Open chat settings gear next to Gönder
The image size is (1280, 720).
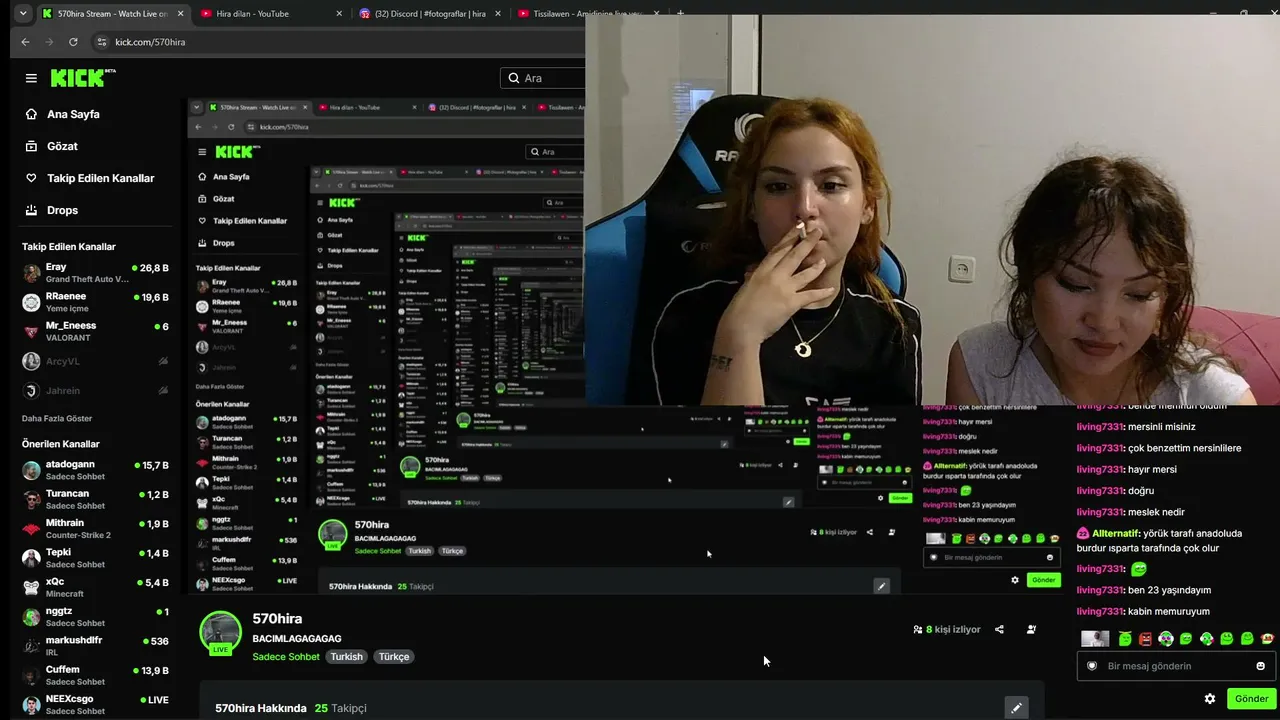[x=1210, y=699]
